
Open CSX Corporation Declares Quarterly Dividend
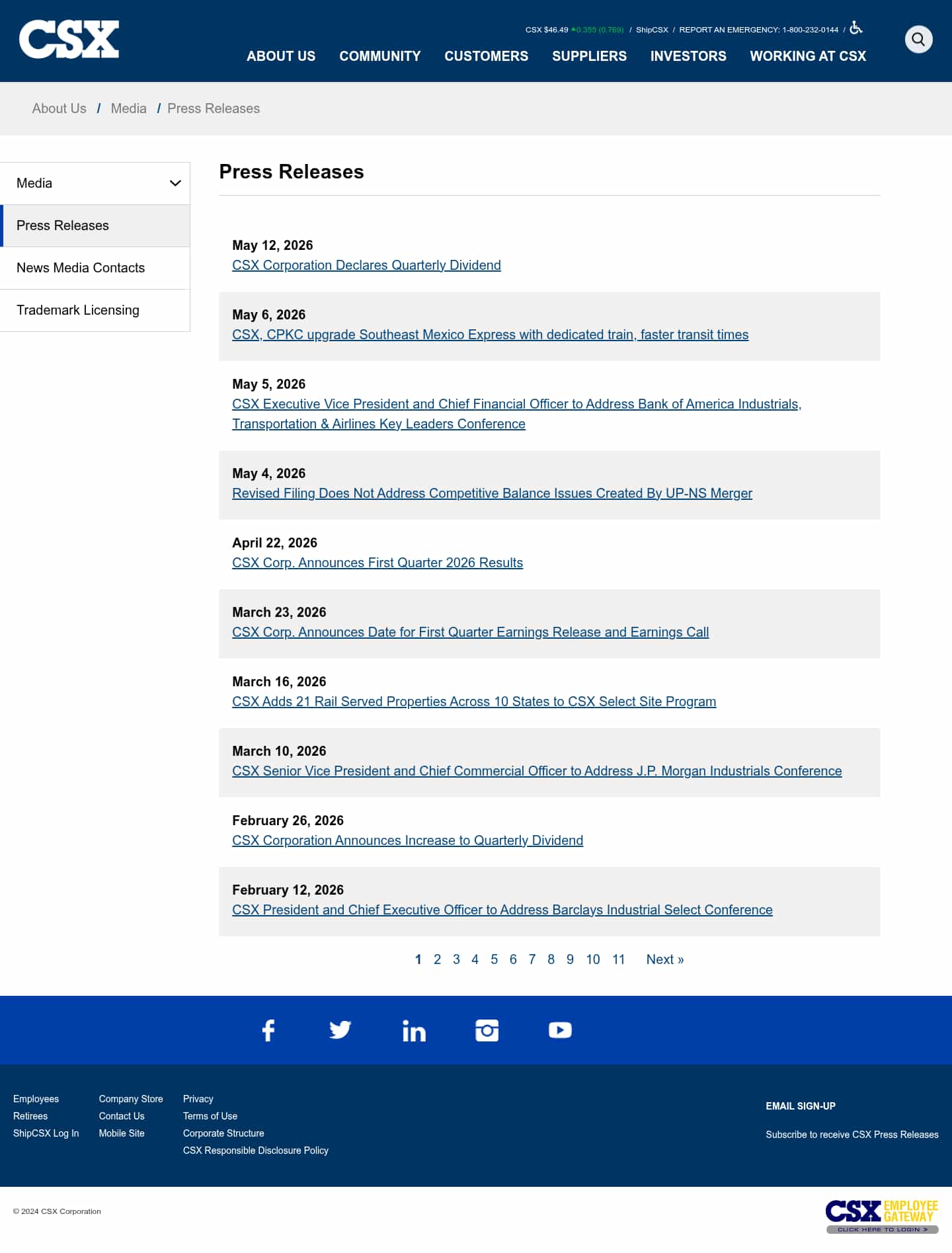pyautogui.click(x=366, y=265)
